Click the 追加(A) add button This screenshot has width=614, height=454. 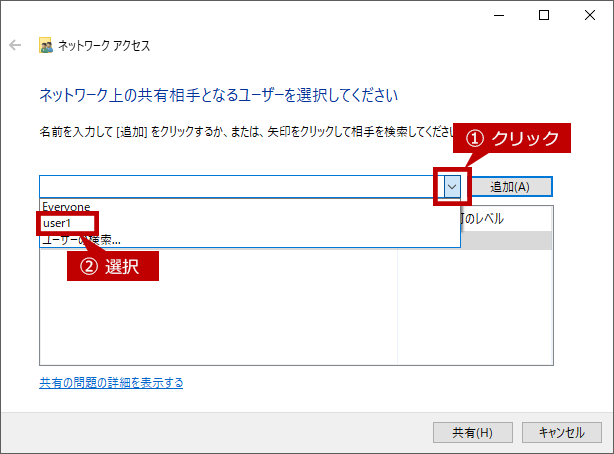(510, 186)
